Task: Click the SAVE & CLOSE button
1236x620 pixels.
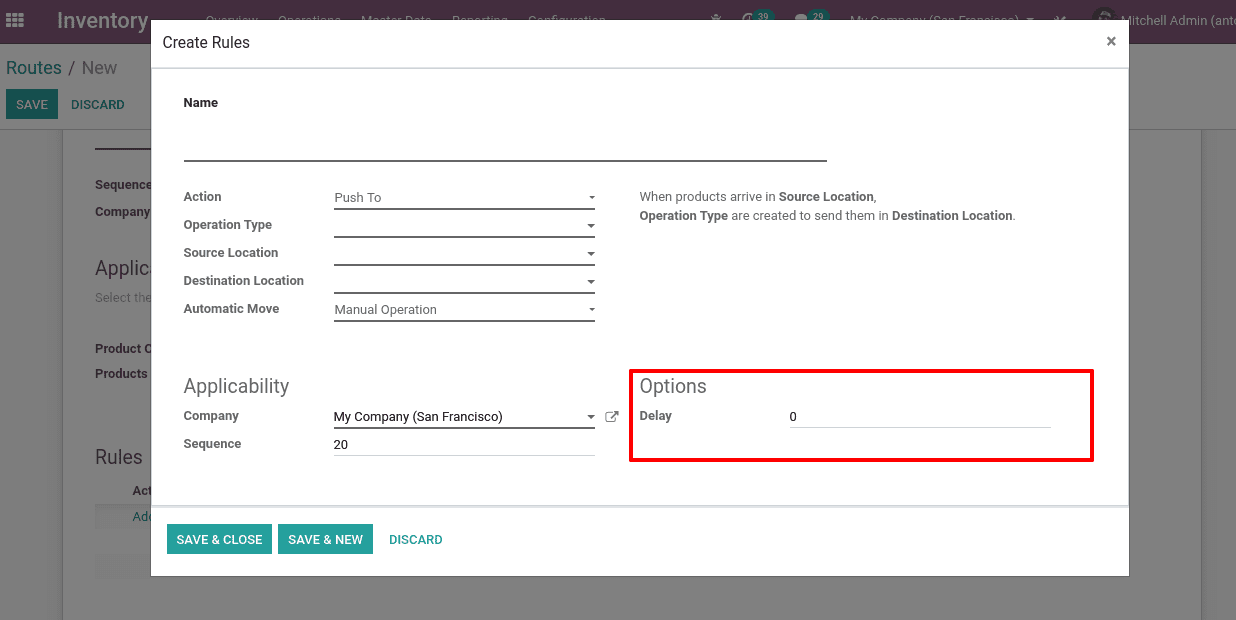Action: pos(219,539)
